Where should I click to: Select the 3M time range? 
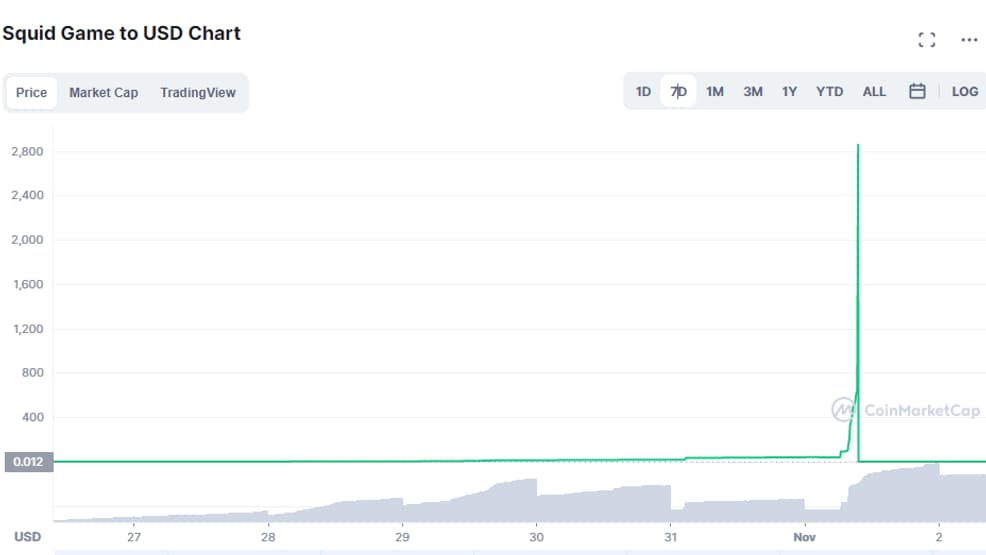(x=753, y=92)
